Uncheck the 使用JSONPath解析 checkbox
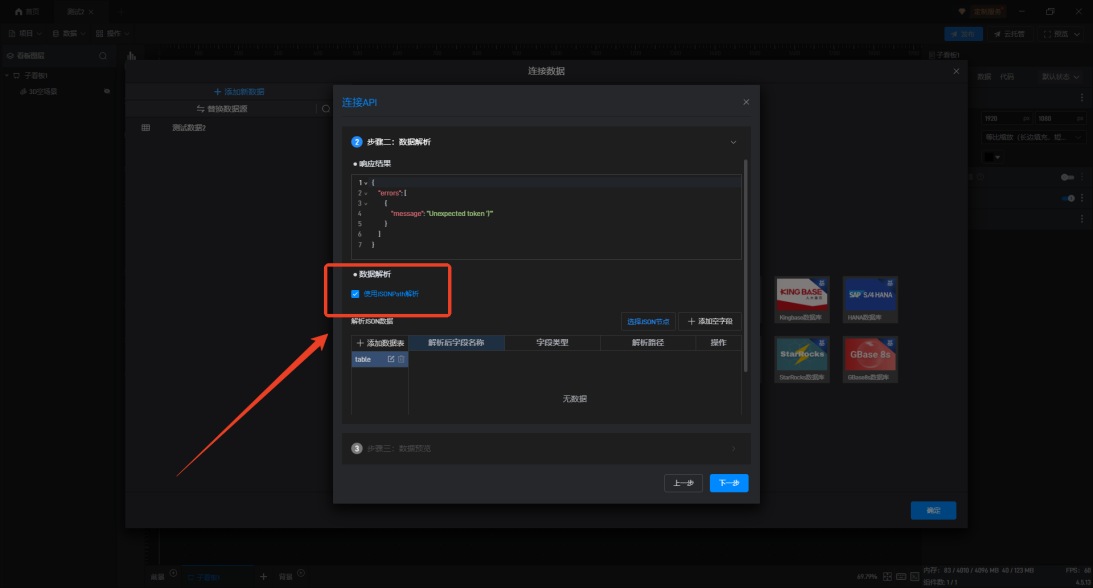Image resolution: width=1093 pixels, height=588 pixels. [355, 294]
